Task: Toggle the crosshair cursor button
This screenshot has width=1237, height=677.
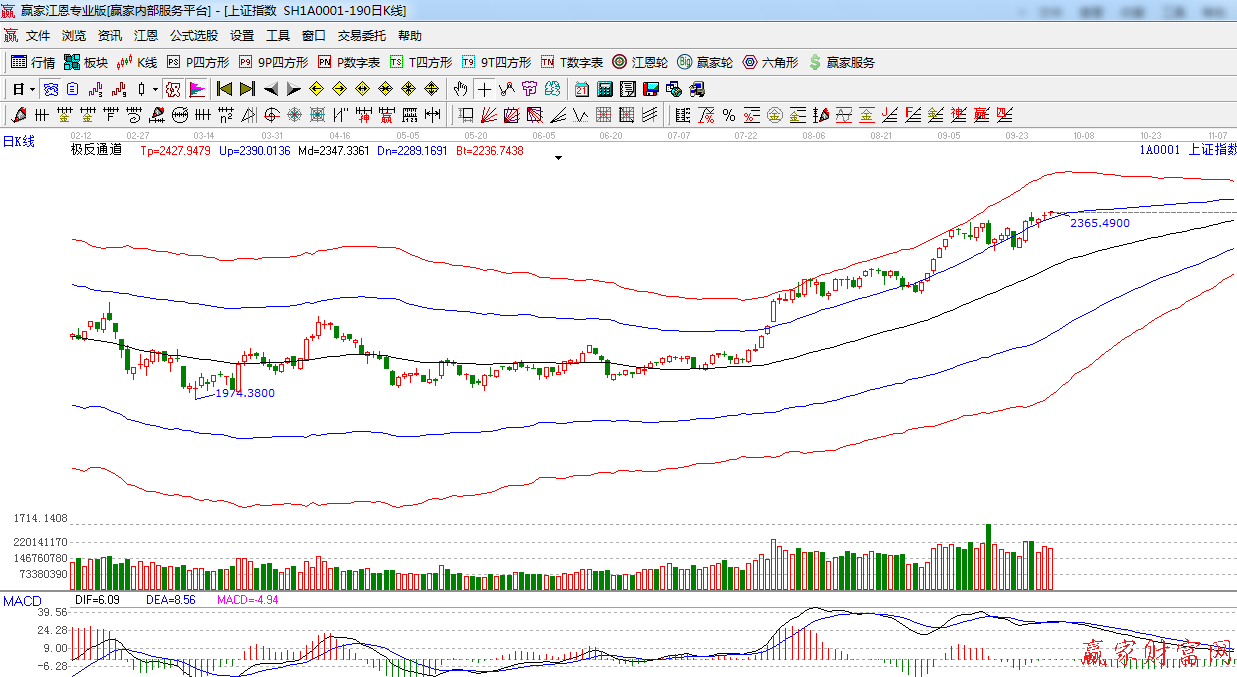Action: [x=484, y=89]
